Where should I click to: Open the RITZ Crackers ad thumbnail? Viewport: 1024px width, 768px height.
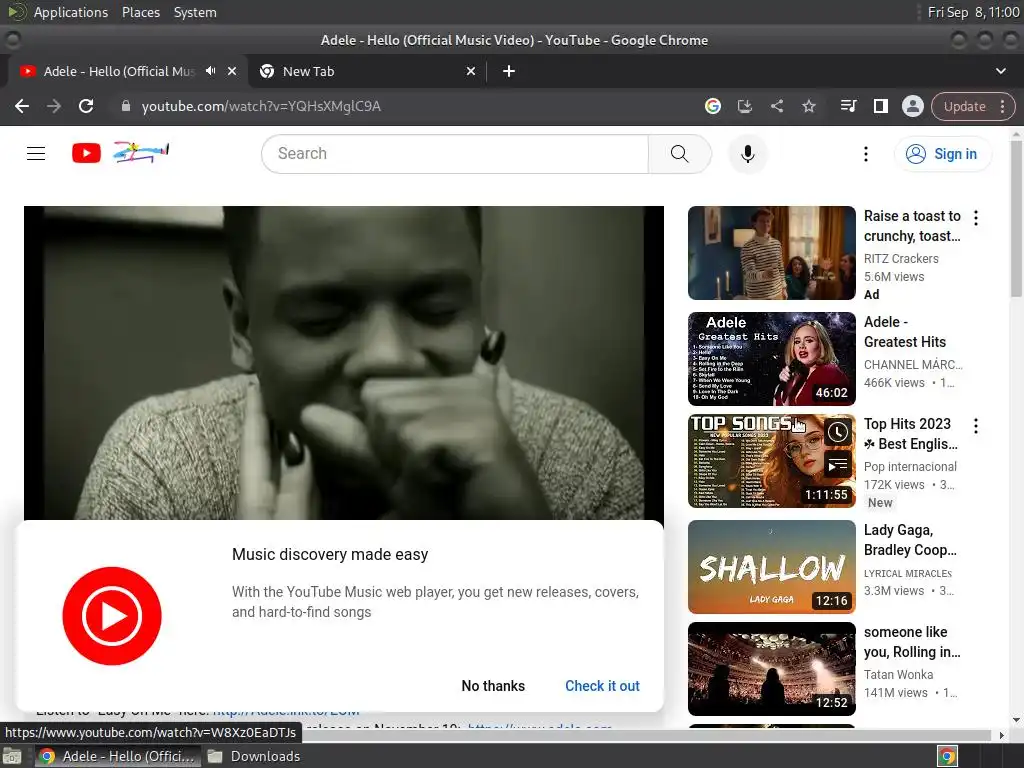772,253
